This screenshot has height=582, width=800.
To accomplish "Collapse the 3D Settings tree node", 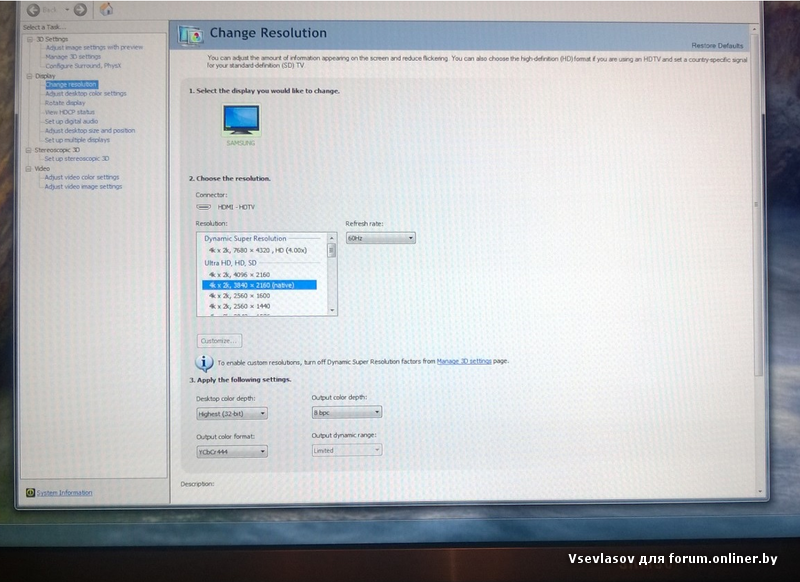I will [x=30, y=39].
